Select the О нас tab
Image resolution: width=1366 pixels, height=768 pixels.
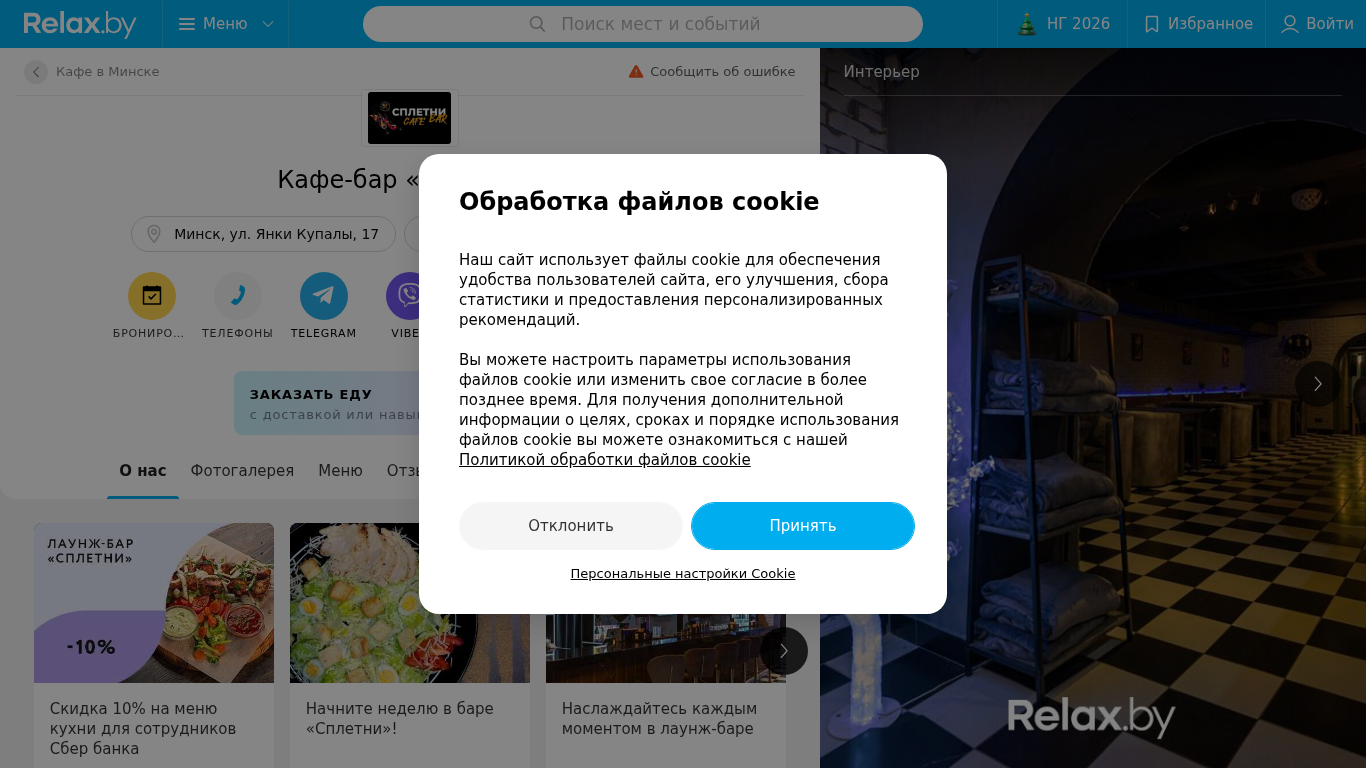[x=143, y=470]
